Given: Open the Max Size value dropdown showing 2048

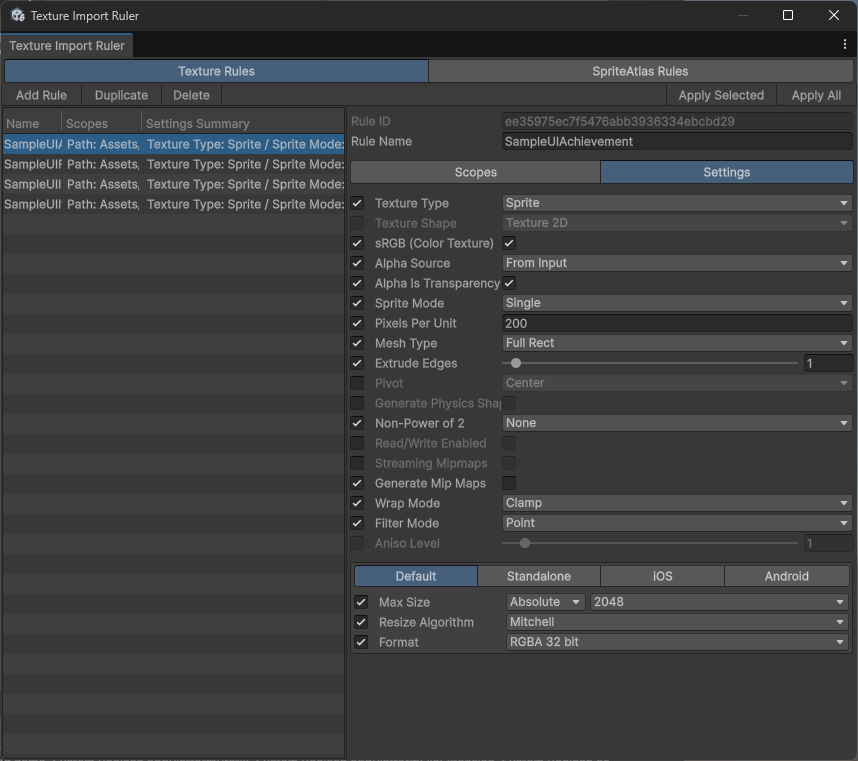Looking at the screenshot, I should point(719,602).
